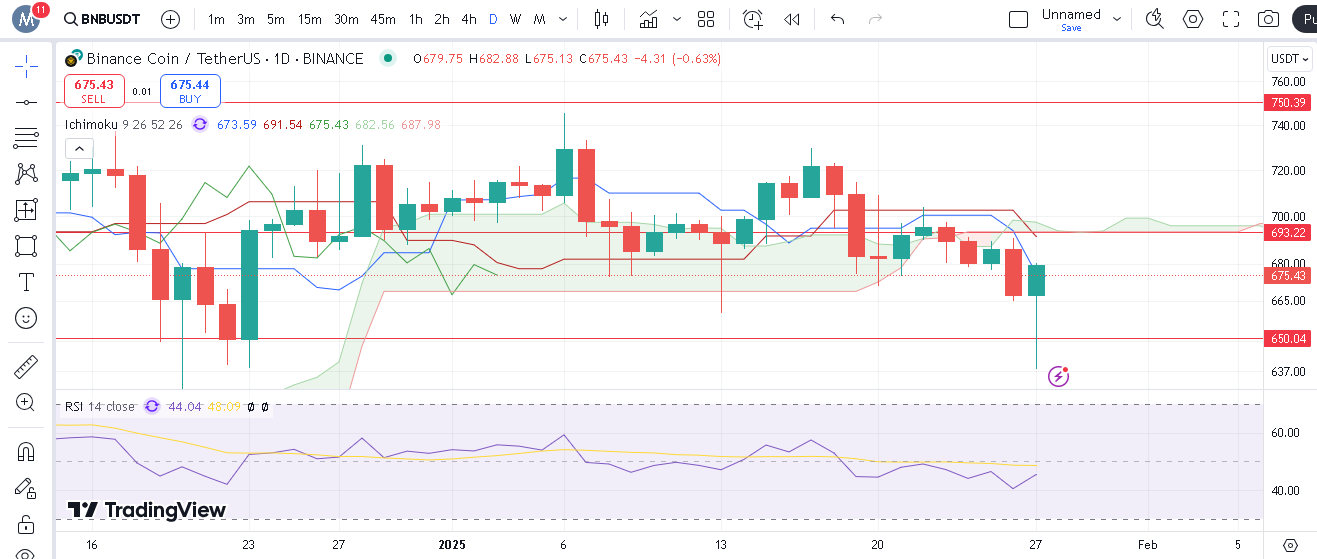Open symbol search for BNBUSDT
Viewport: 1317px width, 559px height.
[x=101, y=19]
